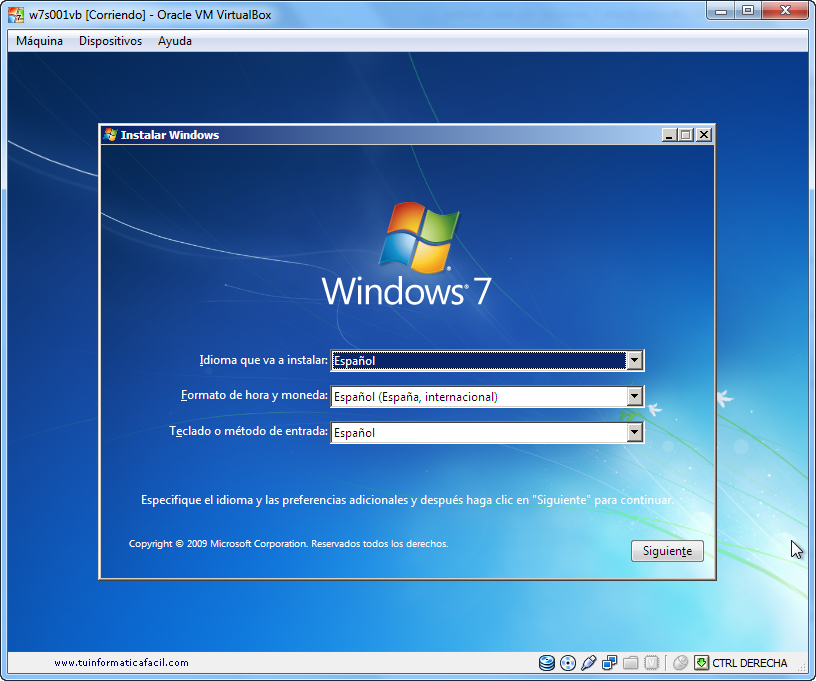
Task: Click the VirtualBox window resize grip
Action: click(x=802, y=668)
